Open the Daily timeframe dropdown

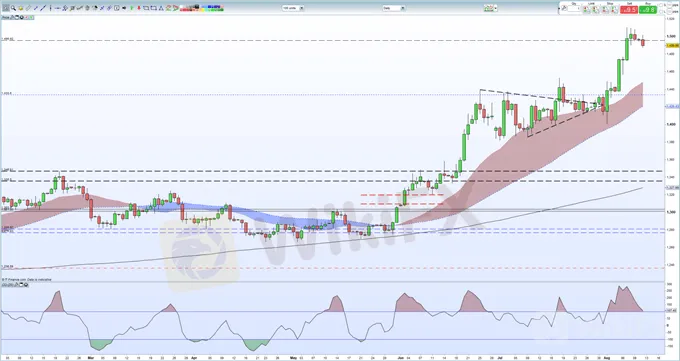point(394,8)
